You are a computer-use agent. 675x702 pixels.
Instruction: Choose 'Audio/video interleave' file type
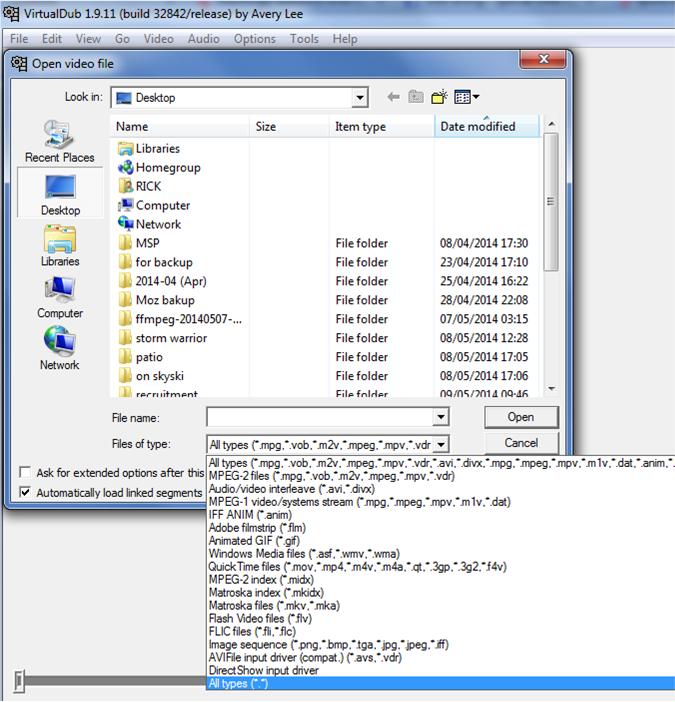[x=291, y=489]
